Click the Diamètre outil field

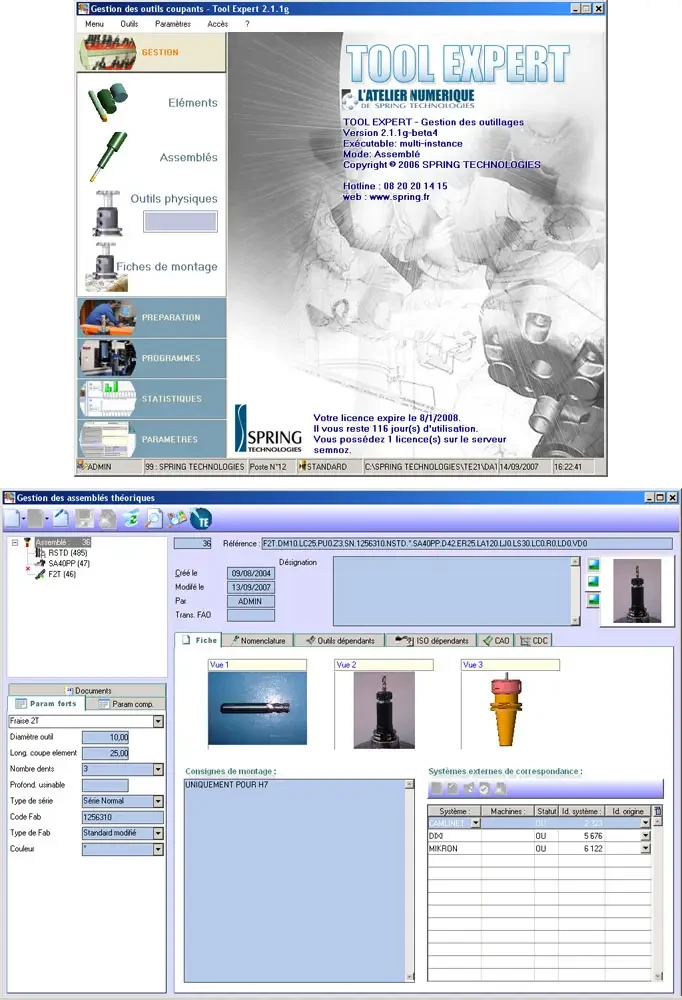click(105, 737)
